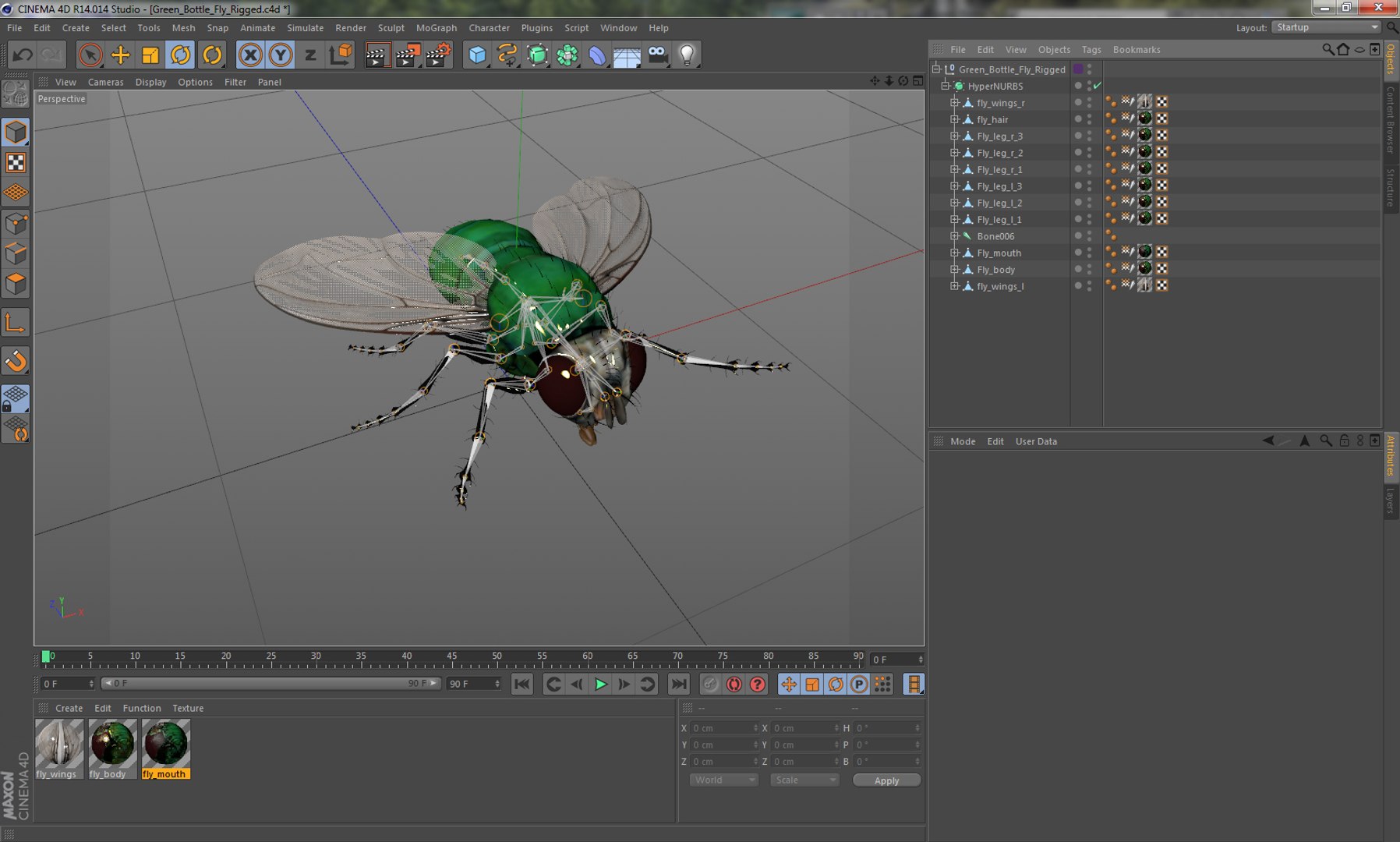Select Edges mode icon
Screen dimensions: 1400x842
[16, 254]
